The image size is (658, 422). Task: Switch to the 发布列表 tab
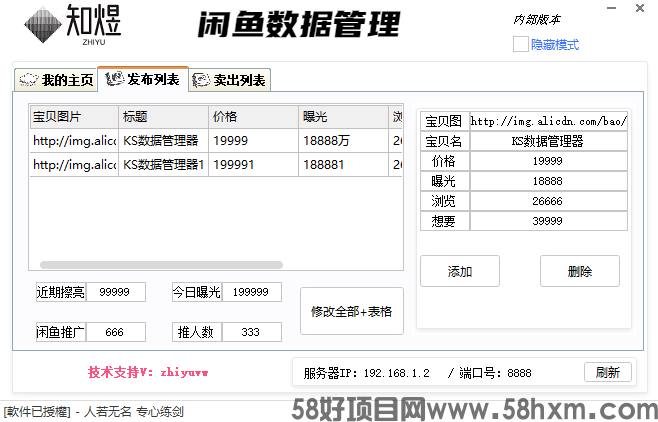pos(143,79)
